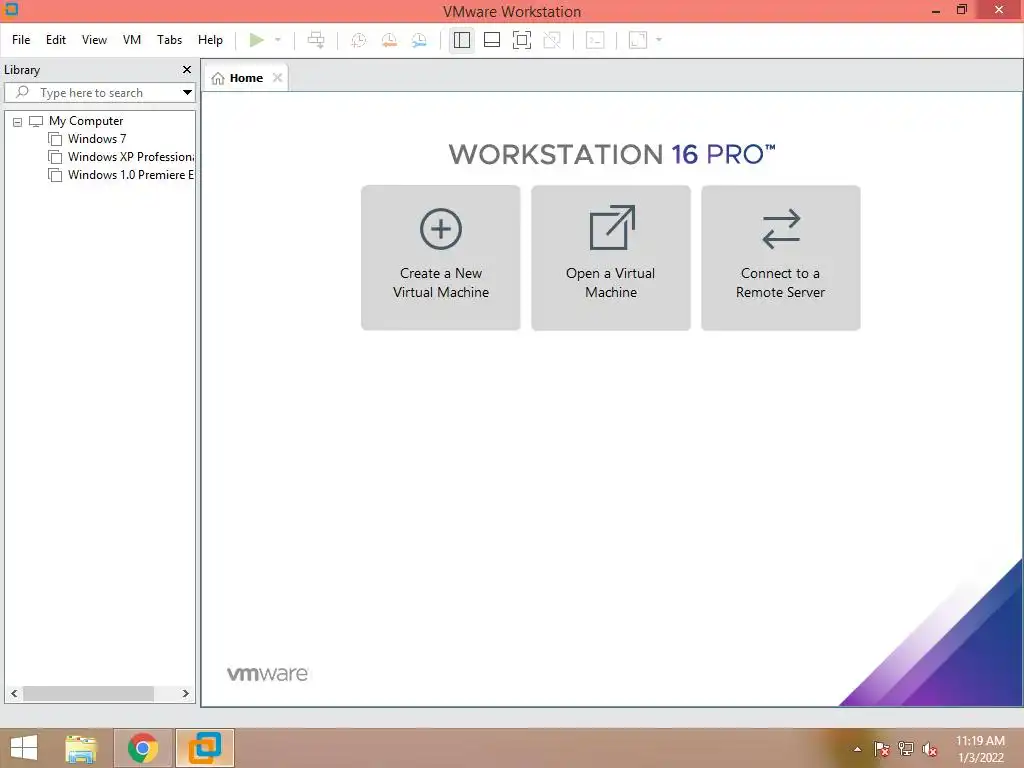Open the Help menu

coord(210,40)
